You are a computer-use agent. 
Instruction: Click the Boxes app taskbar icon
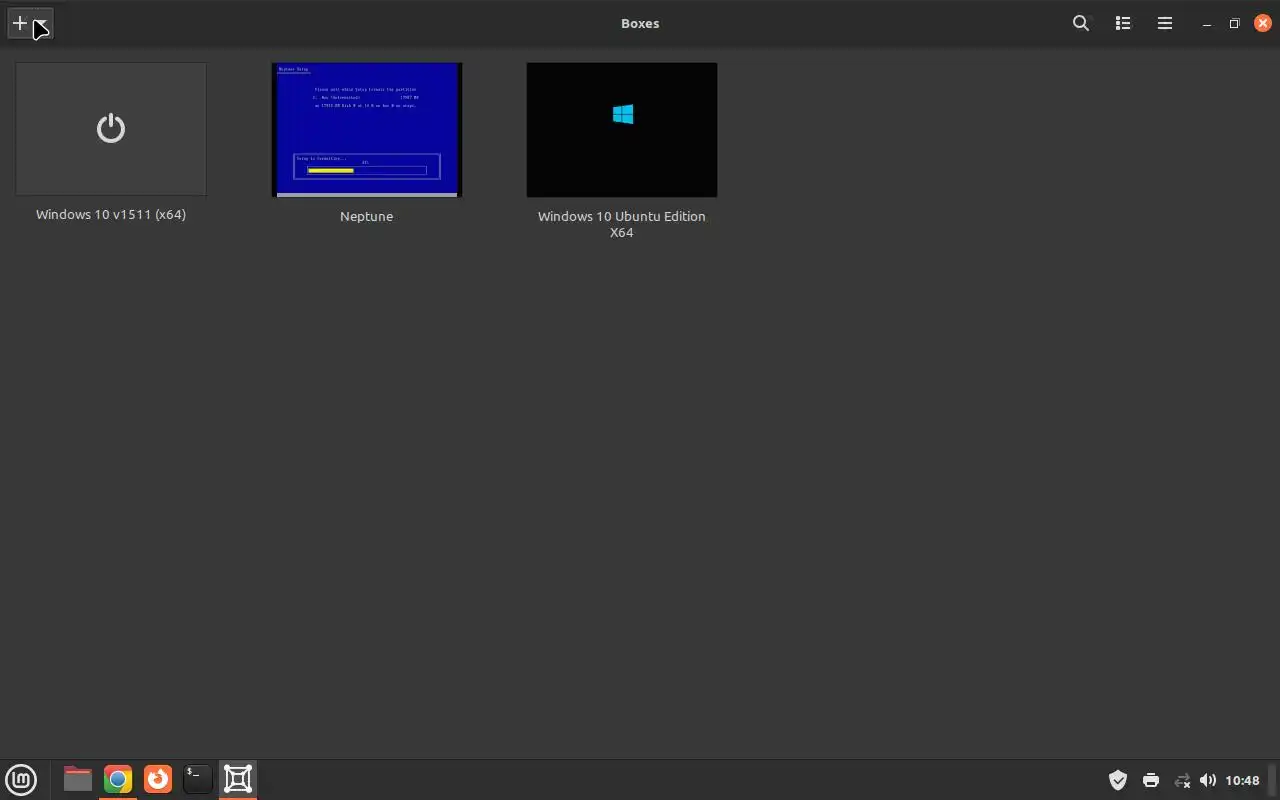[x=238, y=779]
